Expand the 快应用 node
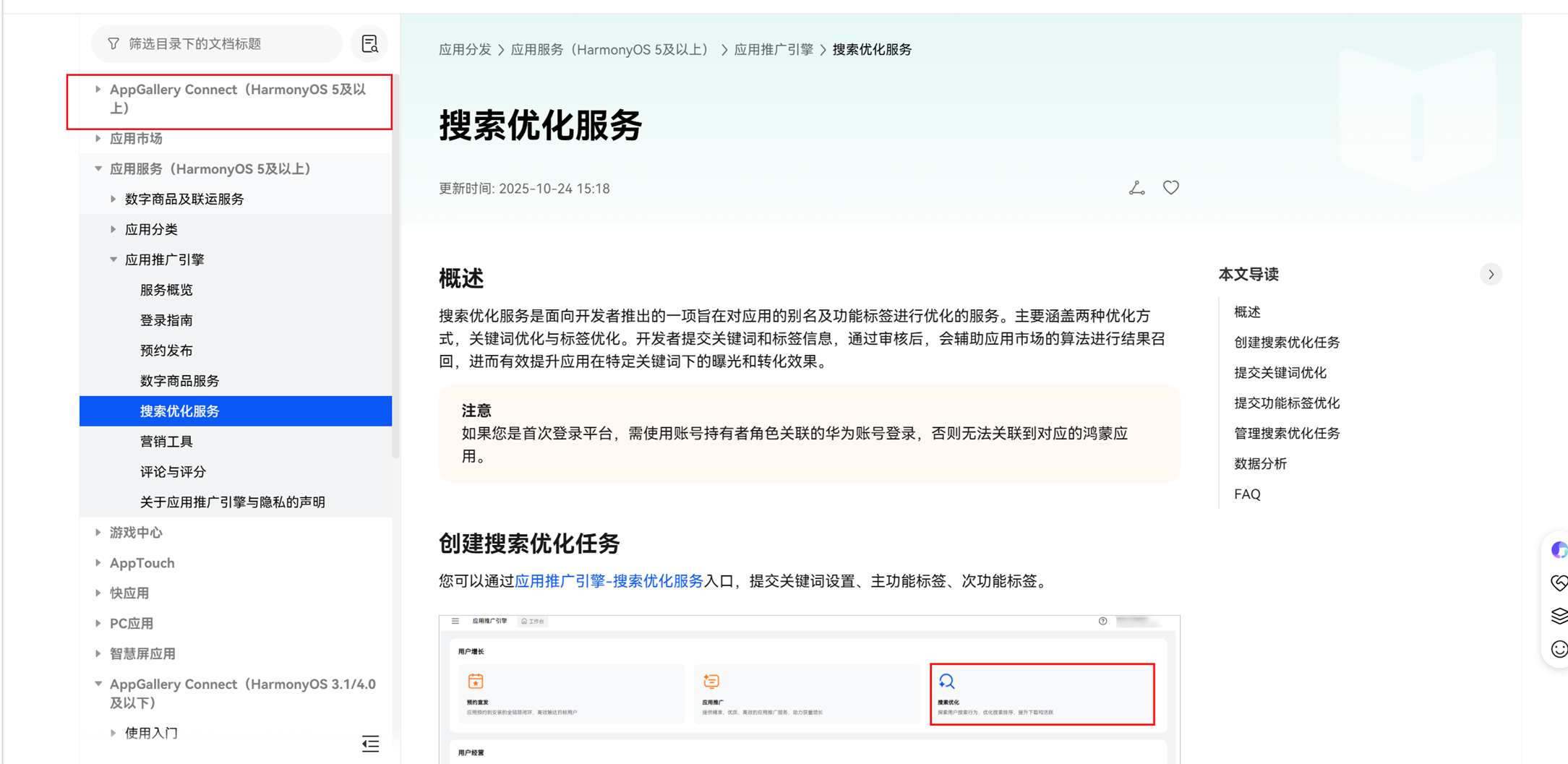 click(98, 593)
